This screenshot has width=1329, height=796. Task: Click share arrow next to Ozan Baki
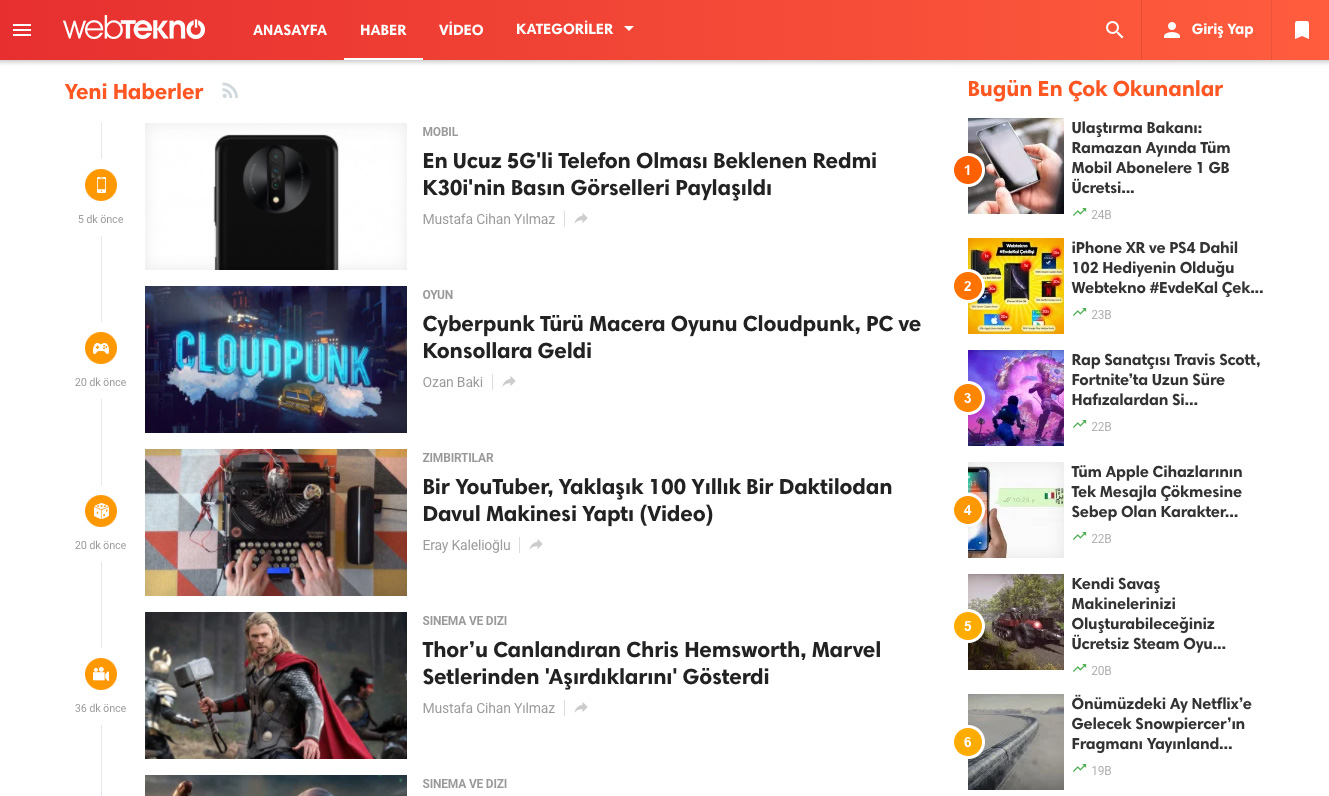tap(509, 382)
